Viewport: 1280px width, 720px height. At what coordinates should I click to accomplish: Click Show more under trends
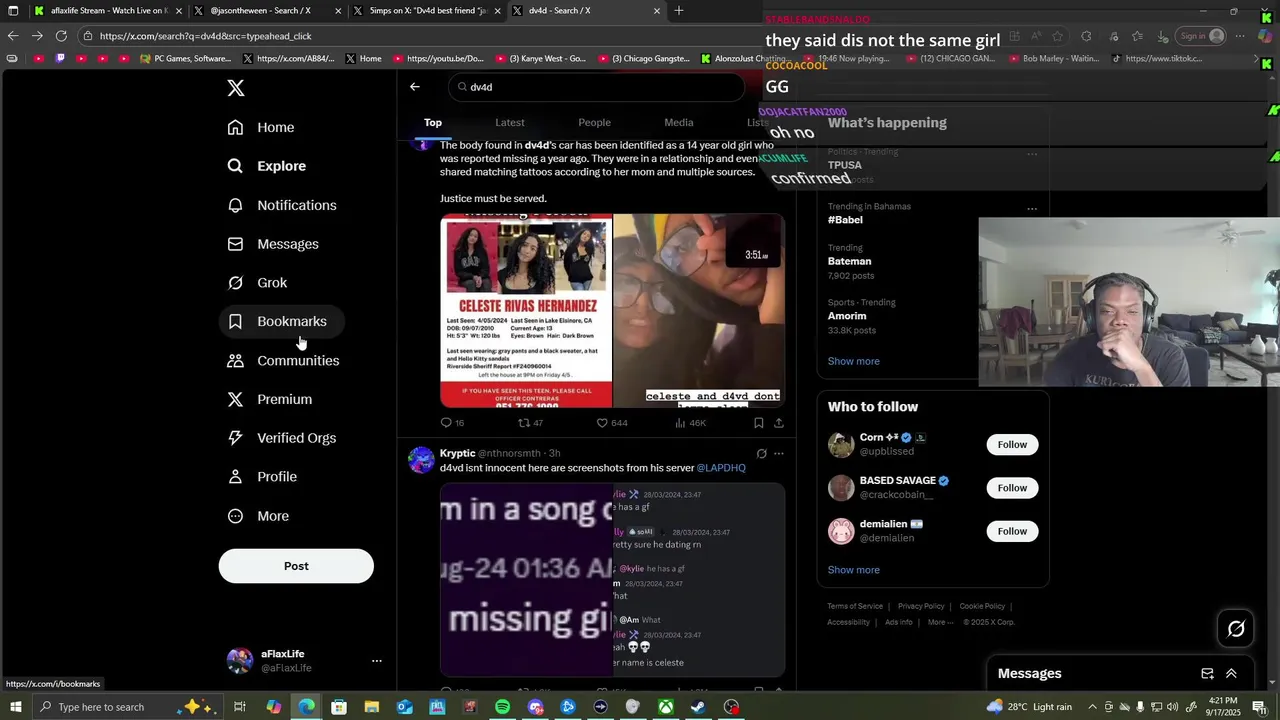click(x=853, y=361)
